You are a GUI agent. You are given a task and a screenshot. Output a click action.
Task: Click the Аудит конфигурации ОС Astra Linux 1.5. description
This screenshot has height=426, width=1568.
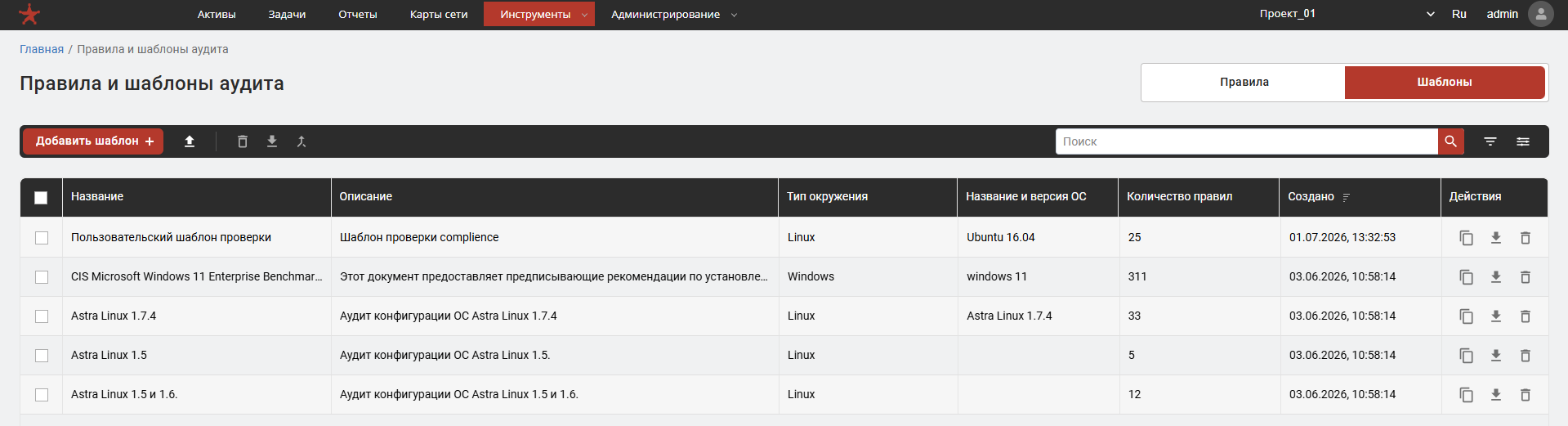click(x=445, y=356)
